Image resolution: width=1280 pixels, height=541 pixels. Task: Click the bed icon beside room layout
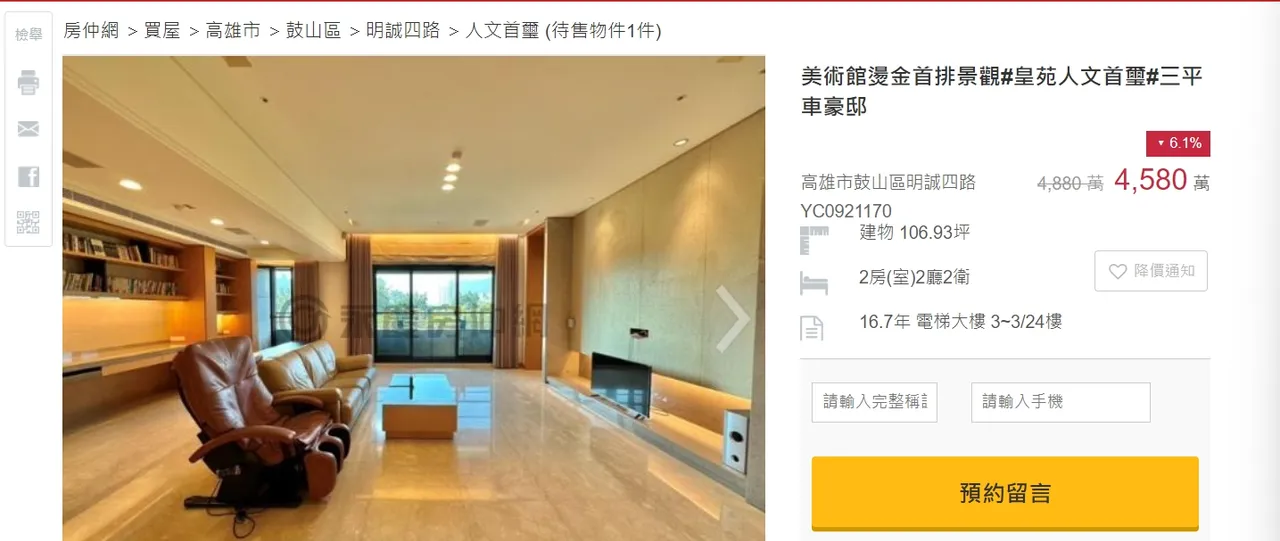tap(814, 284)
